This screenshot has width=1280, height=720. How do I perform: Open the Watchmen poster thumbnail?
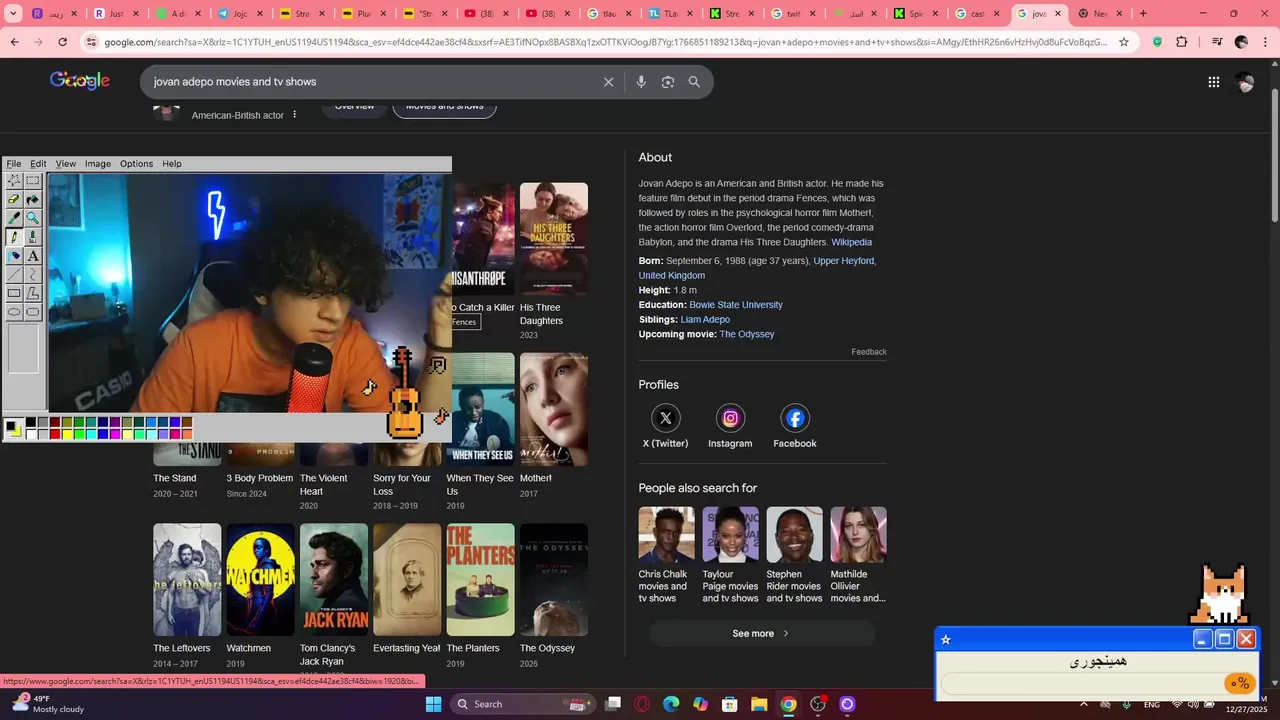coord(260,580)
